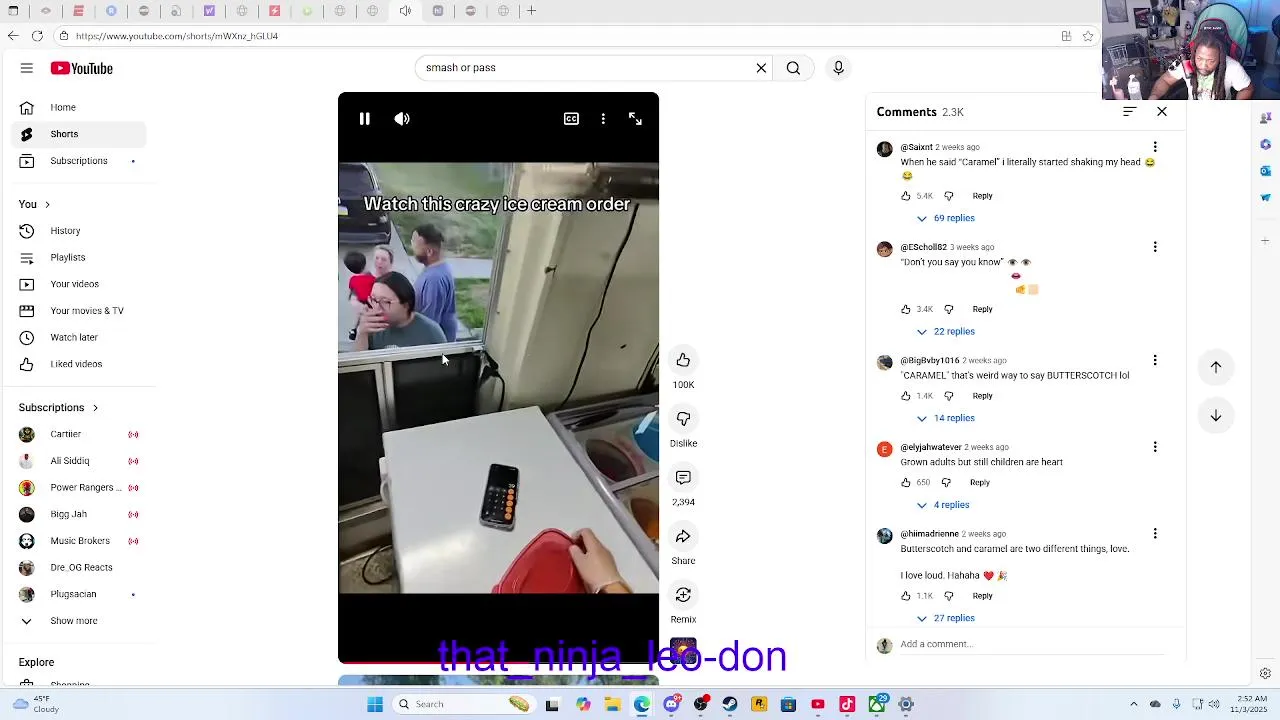Expand the You section chevron

pyautogui.click(x=47, y=204)
